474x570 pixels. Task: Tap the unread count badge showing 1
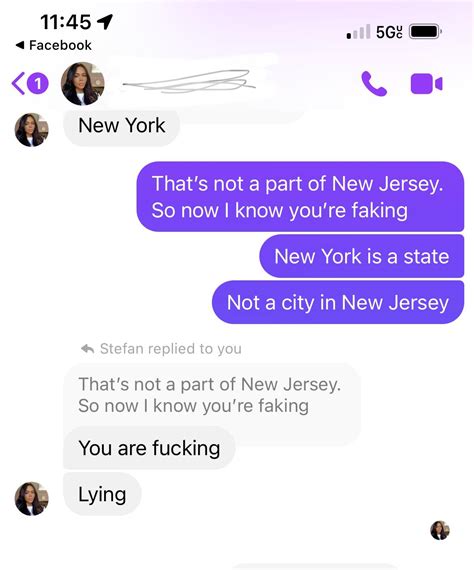click(x=38, y=84)
